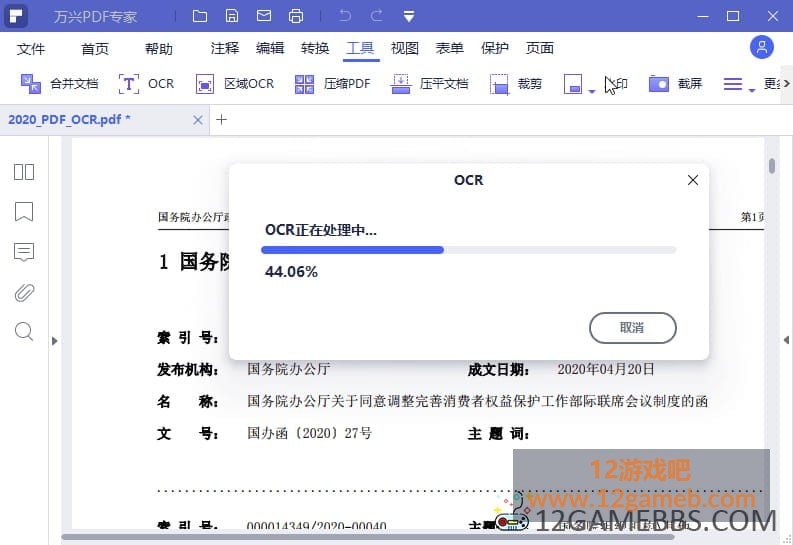
Task: Click the 国办函〔2020〕27号 text
Action: [310, 433]
